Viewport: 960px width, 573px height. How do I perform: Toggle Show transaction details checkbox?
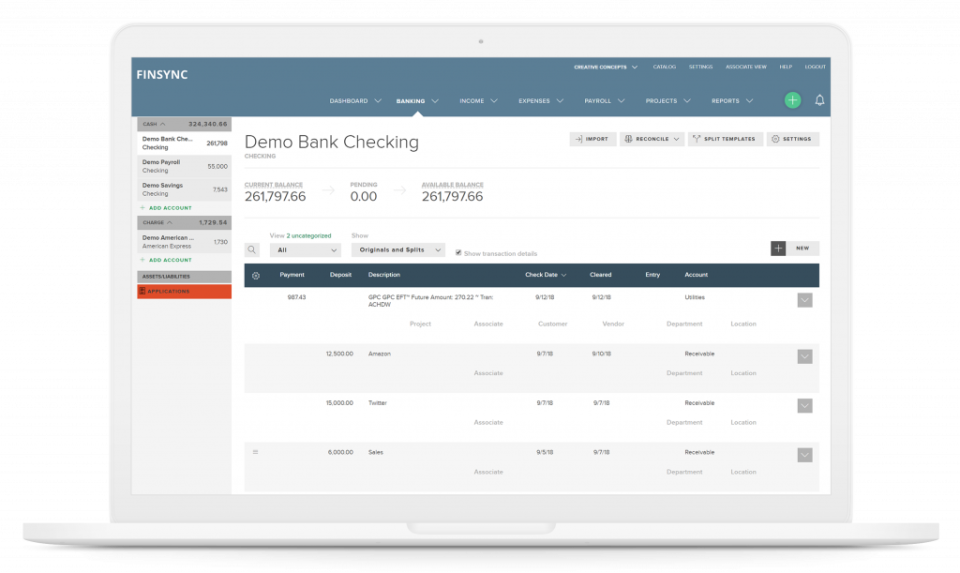coord(458,253)
